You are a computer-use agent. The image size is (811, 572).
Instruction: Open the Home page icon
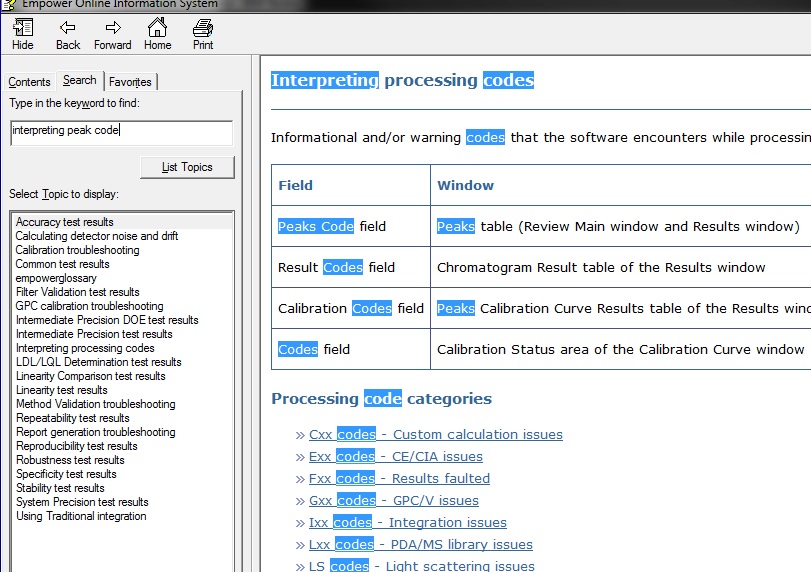coord(157,33)
